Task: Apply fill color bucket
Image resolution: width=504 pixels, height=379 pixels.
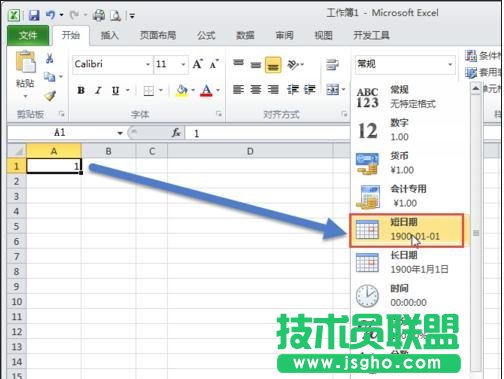Action: [182, 90]
